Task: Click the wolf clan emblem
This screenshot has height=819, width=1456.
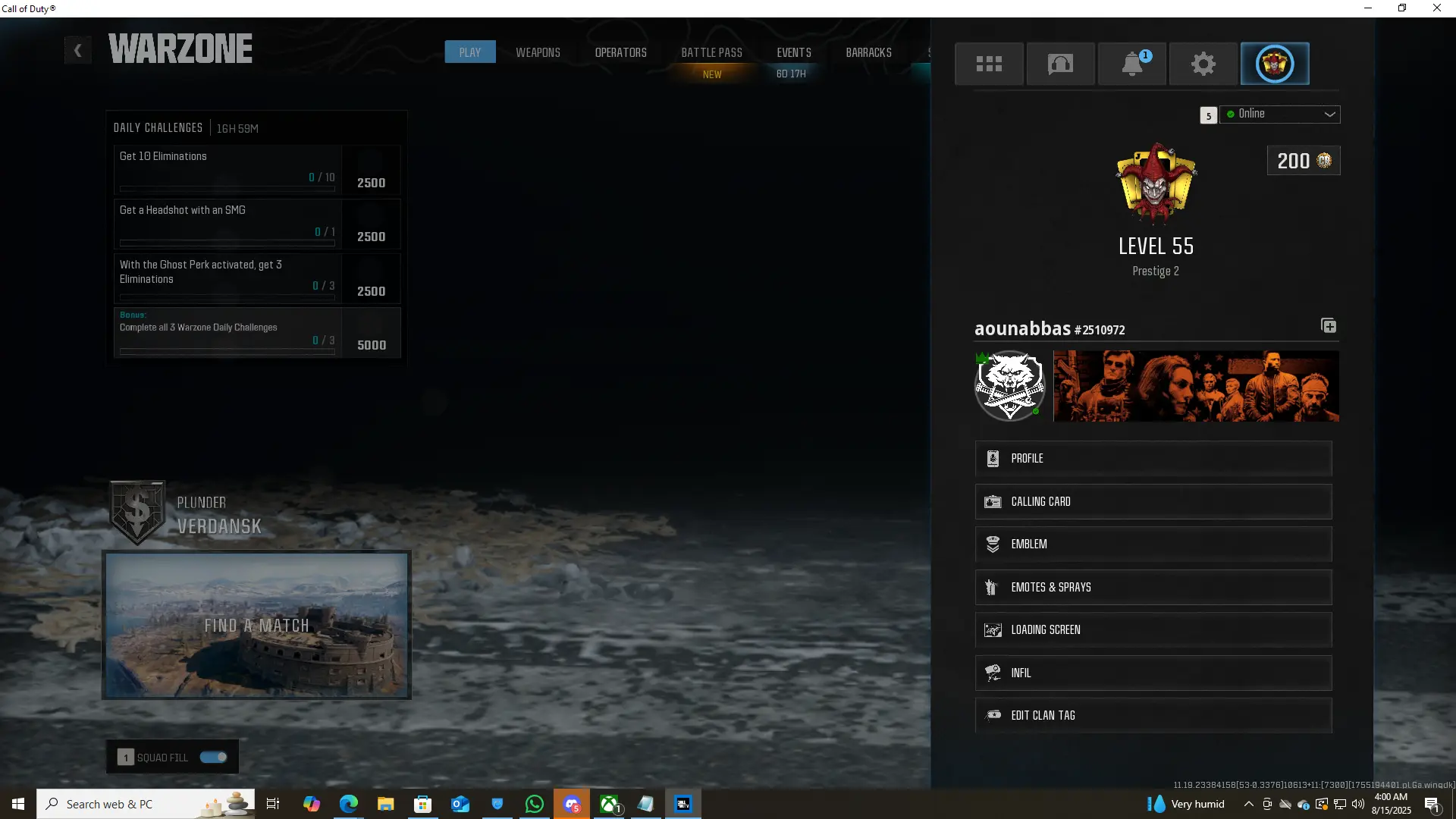Action: (x=1010, y=386)
